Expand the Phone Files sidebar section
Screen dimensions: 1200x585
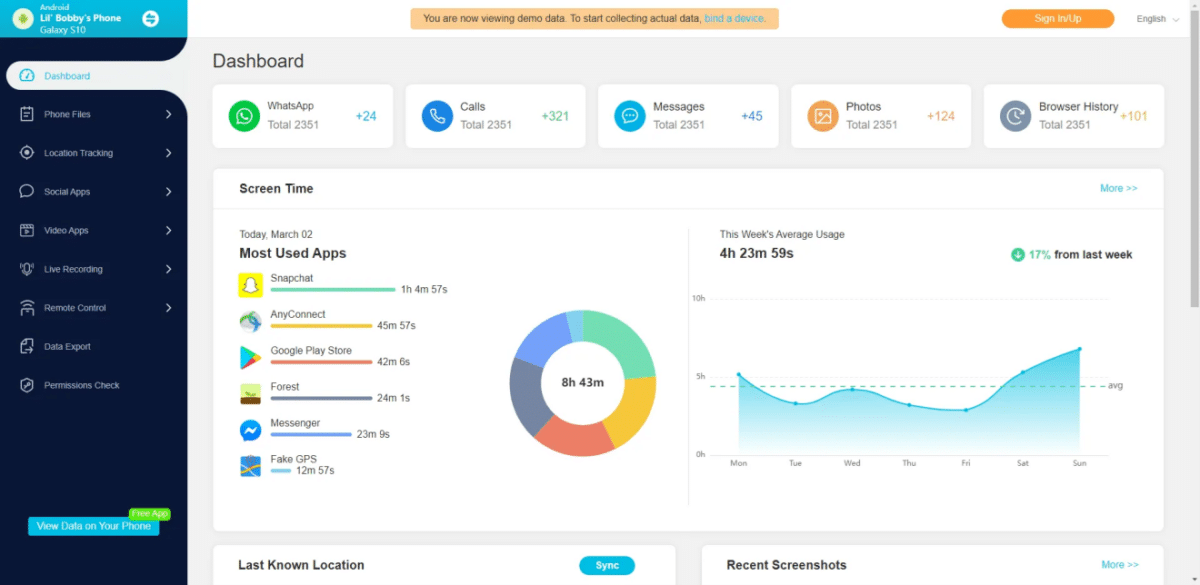tap(93, 113)
